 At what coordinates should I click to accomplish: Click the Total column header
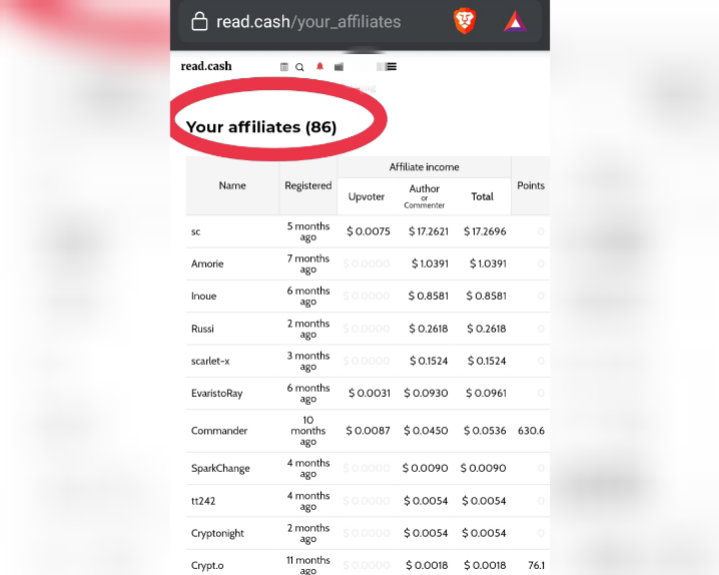pyautogui.click(x=482, y=197)
